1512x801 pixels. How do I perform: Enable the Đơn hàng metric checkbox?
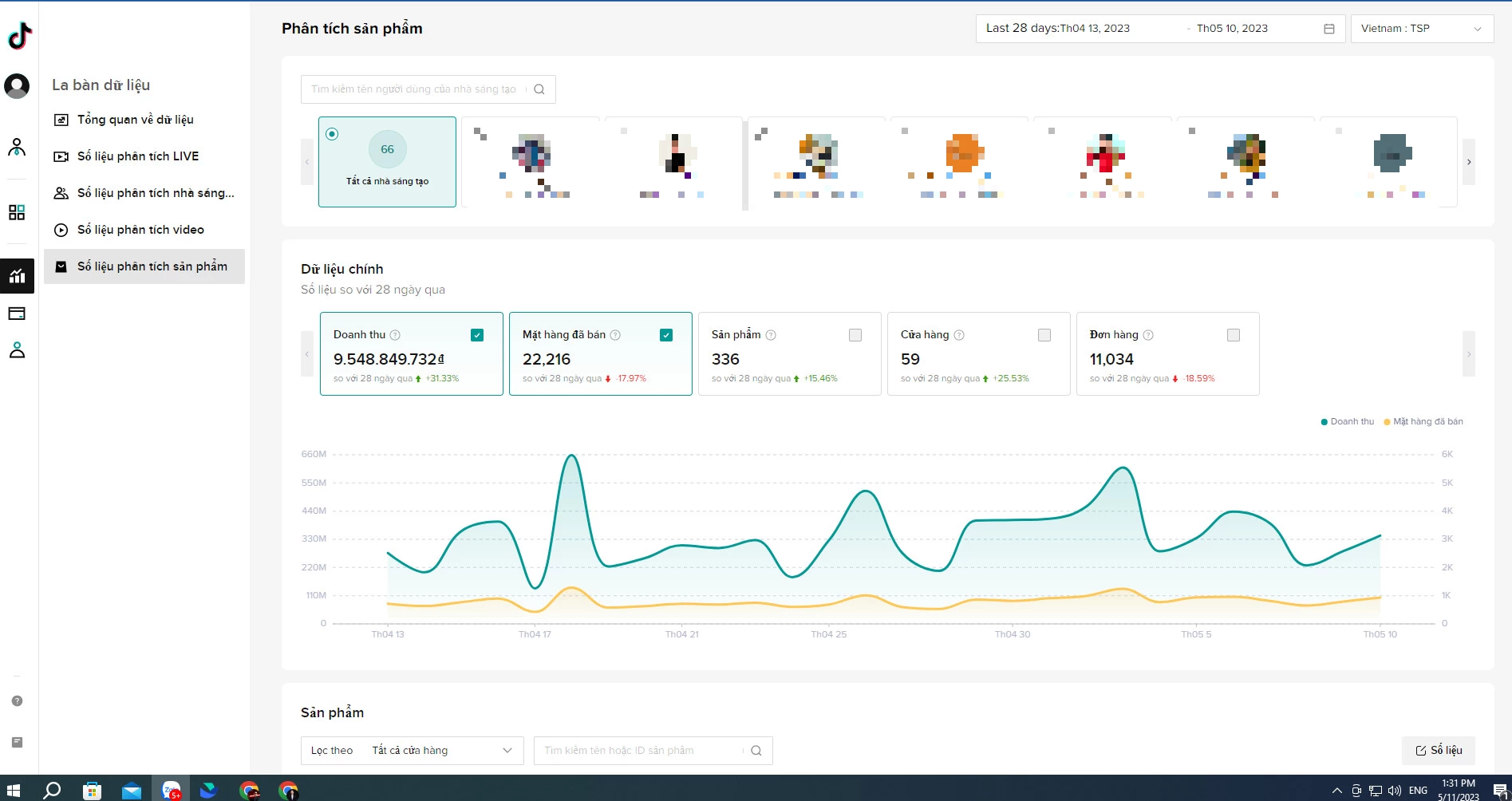tap(1234, 335)
